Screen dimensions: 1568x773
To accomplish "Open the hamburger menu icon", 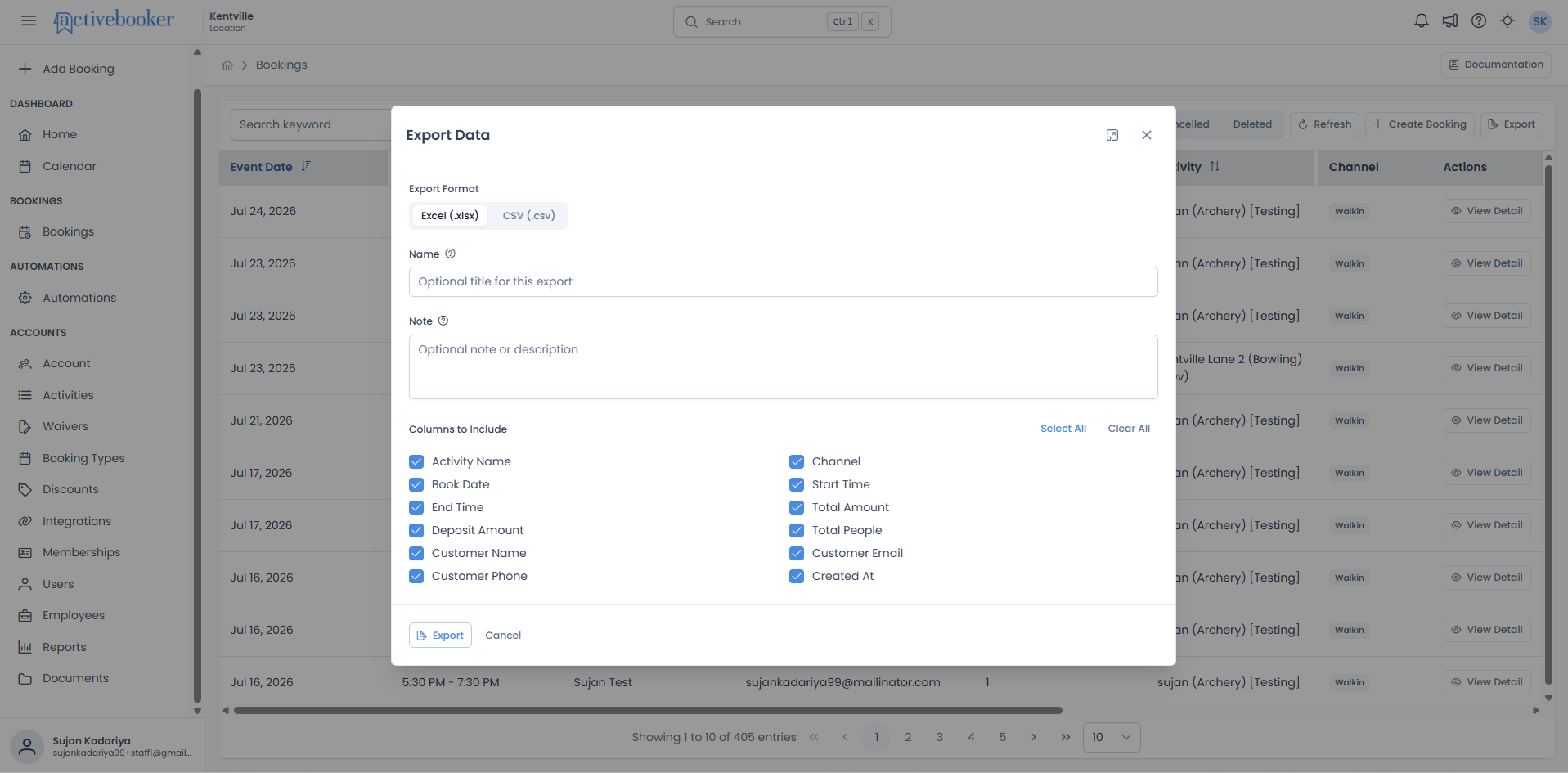I will (29, 21).
